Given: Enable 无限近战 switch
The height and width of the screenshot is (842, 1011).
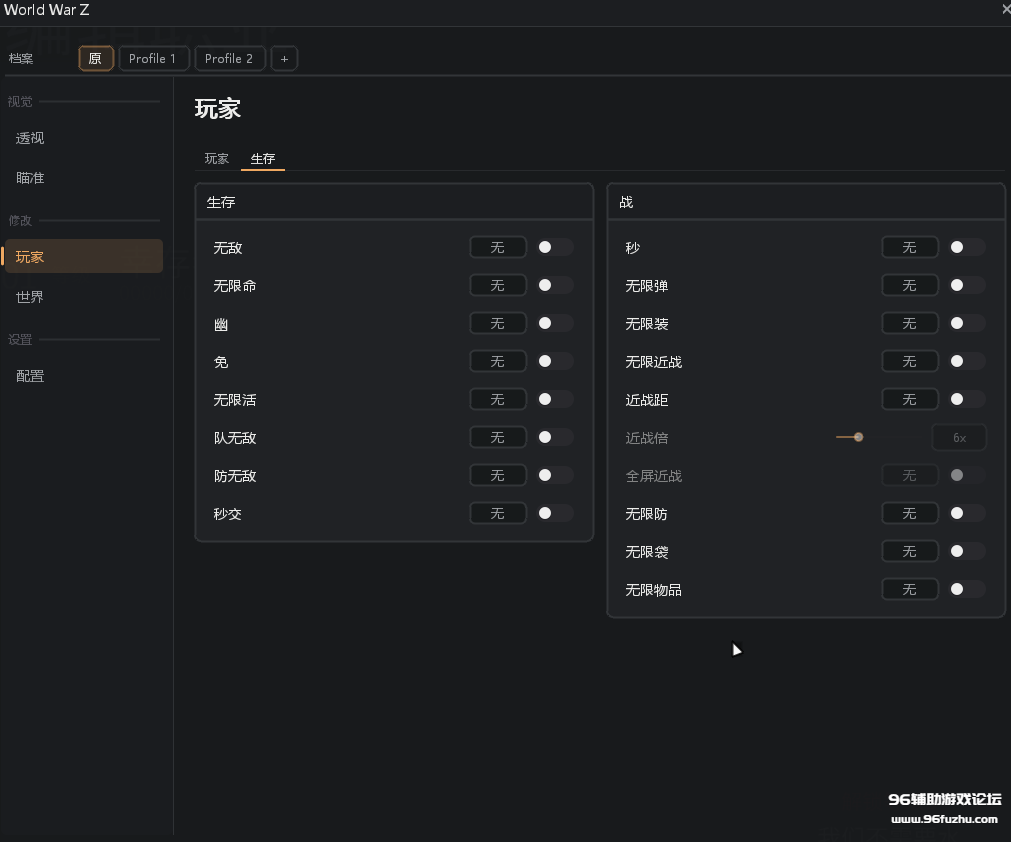Looking at the screenshot, I should pyautogui.click(x=967, y=361).
